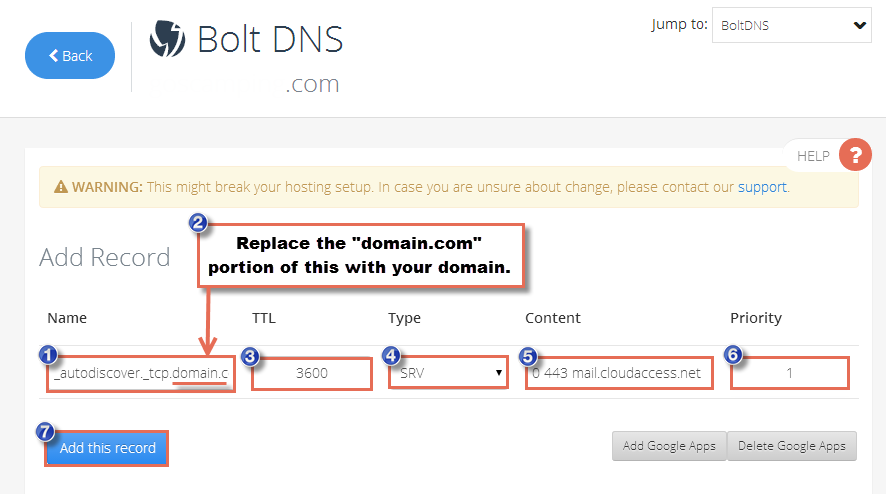Expand the SRV record type dropdown
This screenshot has height=494, width=886.
pos(449,373)
